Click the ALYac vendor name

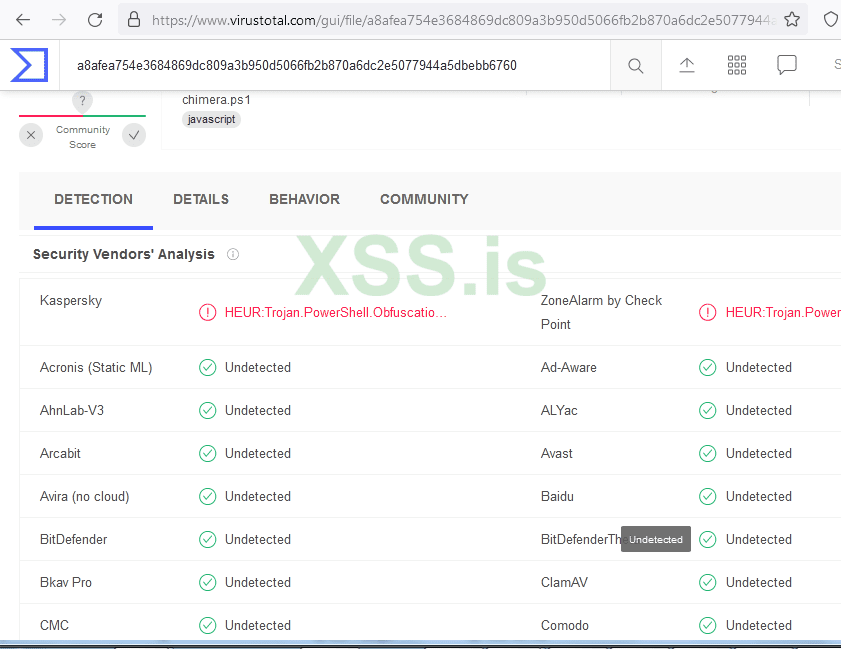tap(559, 410)
